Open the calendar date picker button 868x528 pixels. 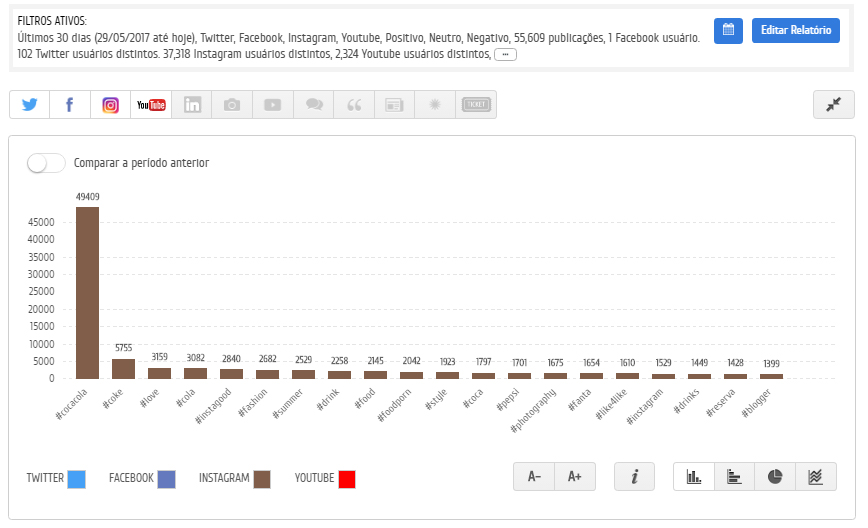[728, 30]
